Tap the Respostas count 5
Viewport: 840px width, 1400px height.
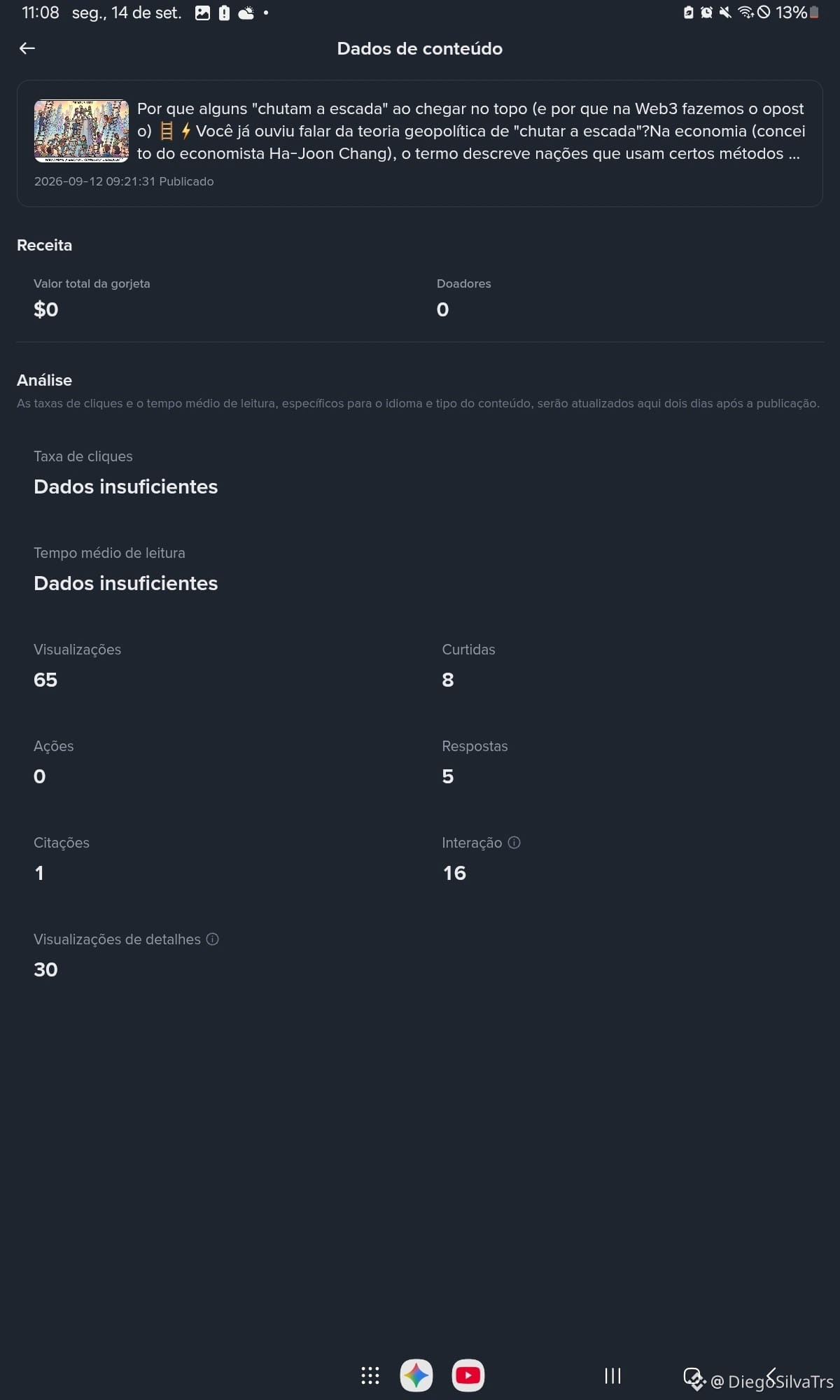tap(448, 776)
